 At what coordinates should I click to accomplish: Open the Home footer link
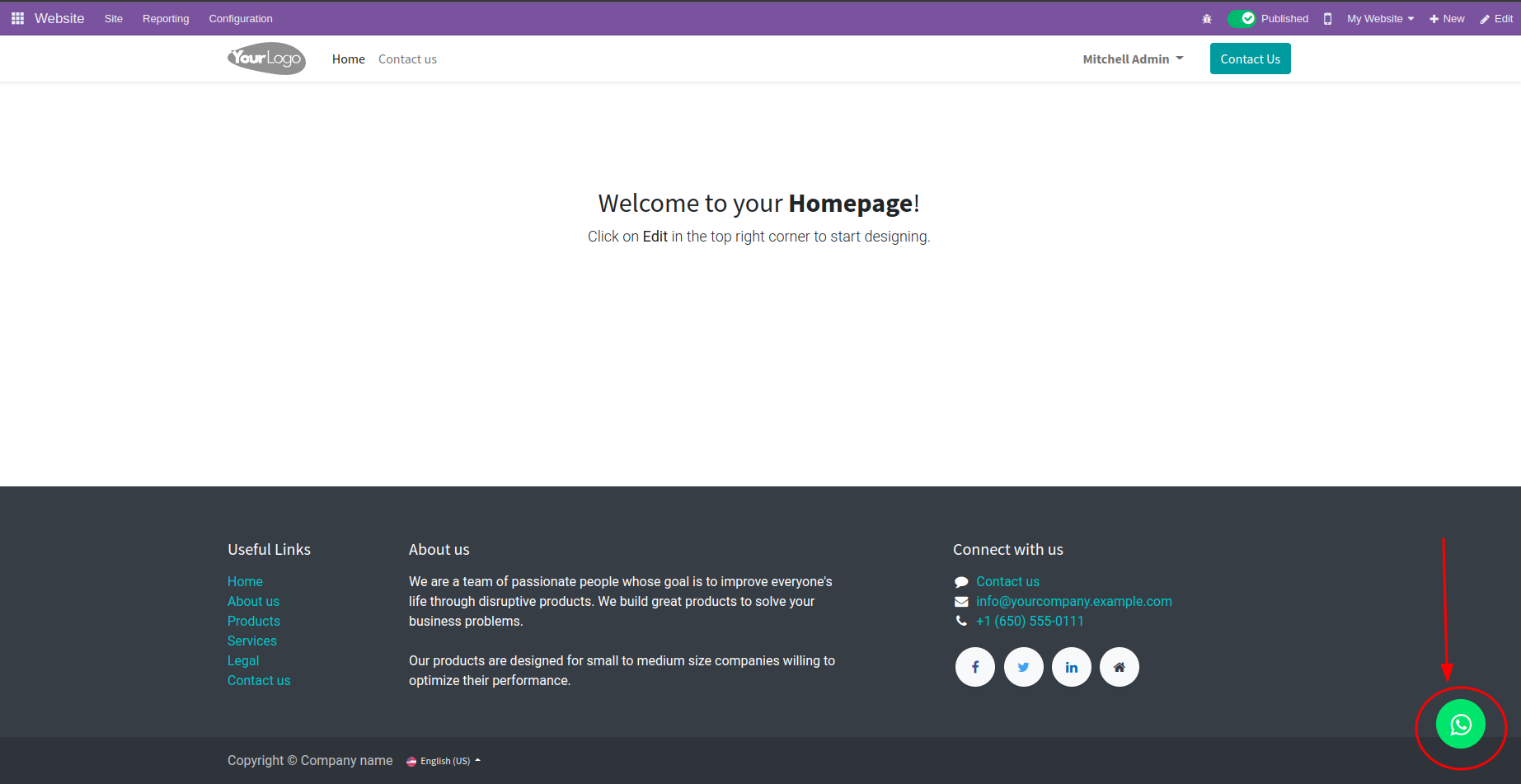tap(245, 581)
